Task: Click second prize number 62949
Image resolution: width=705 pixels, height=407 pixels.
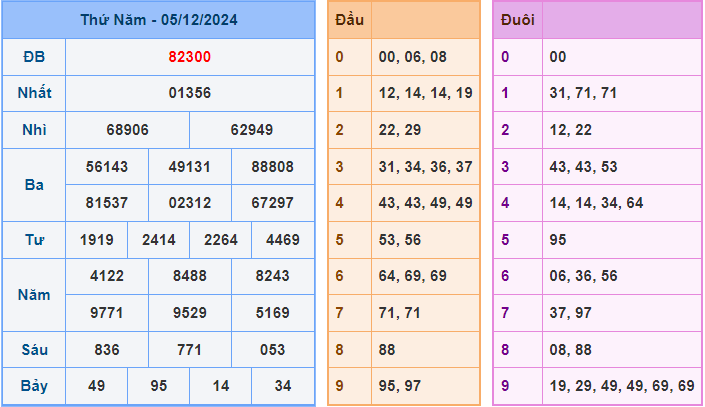Action: coord(251,130)
